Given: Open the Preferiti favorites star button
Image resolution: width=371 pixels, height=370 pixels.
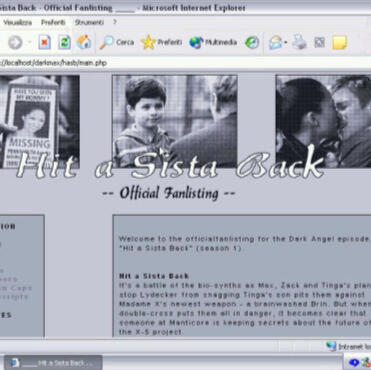Looking at the screenshot, I should coord(162,42).
